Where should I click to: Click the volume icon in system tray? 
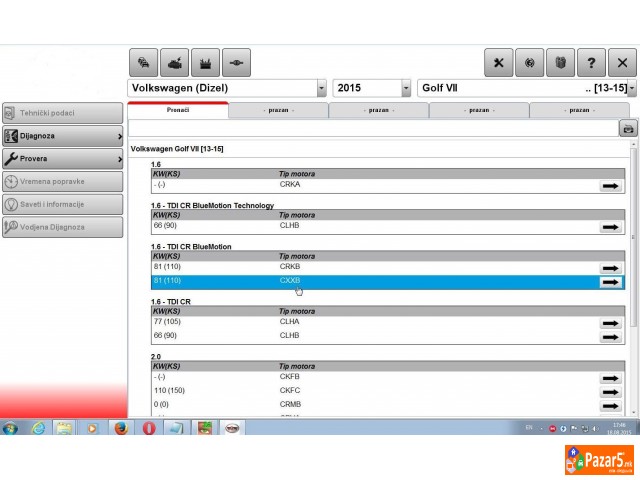point(595,429)
